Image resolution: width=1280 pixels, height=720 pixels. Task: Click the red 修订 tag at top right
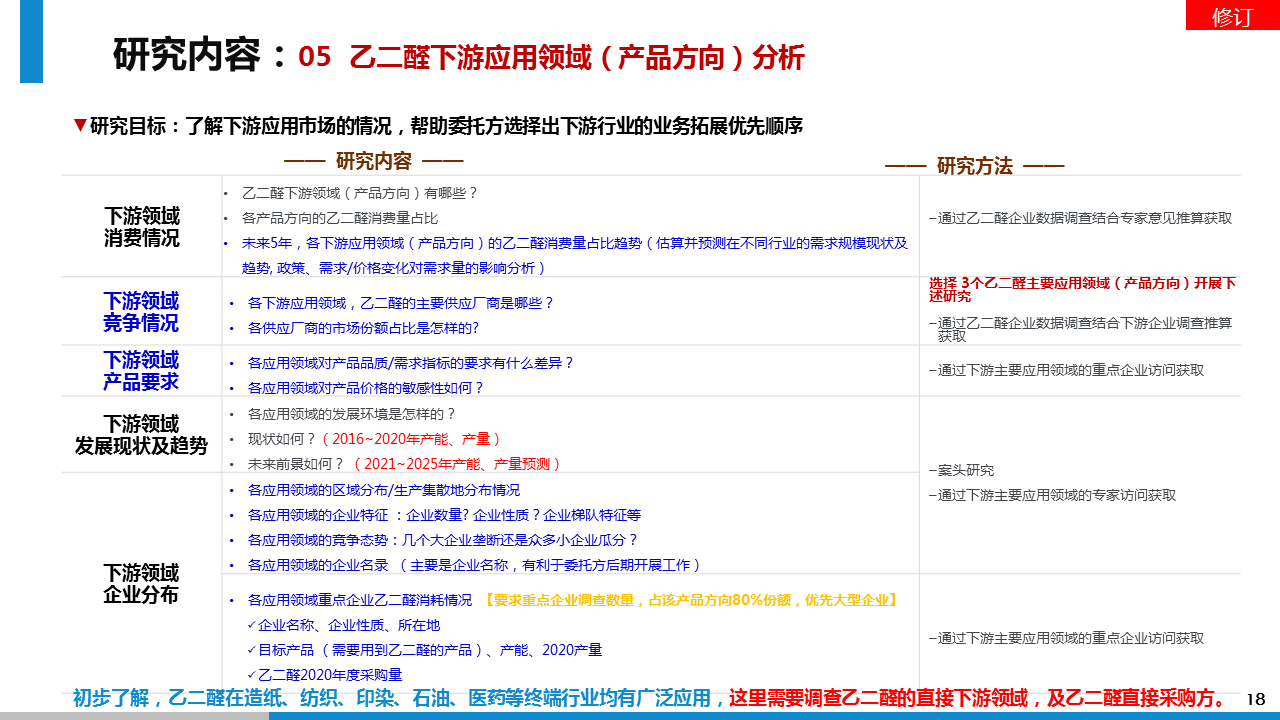pos(1232,16)
